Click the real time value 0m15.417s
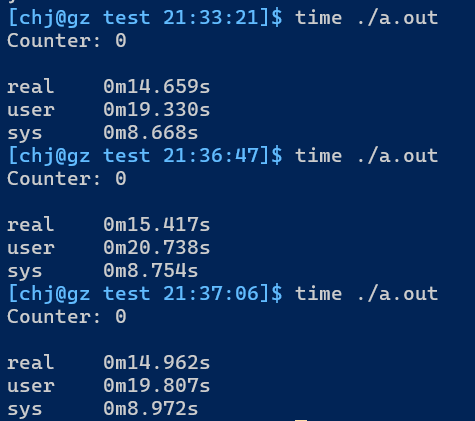The image size is (475, 421). tap(157, 224)
